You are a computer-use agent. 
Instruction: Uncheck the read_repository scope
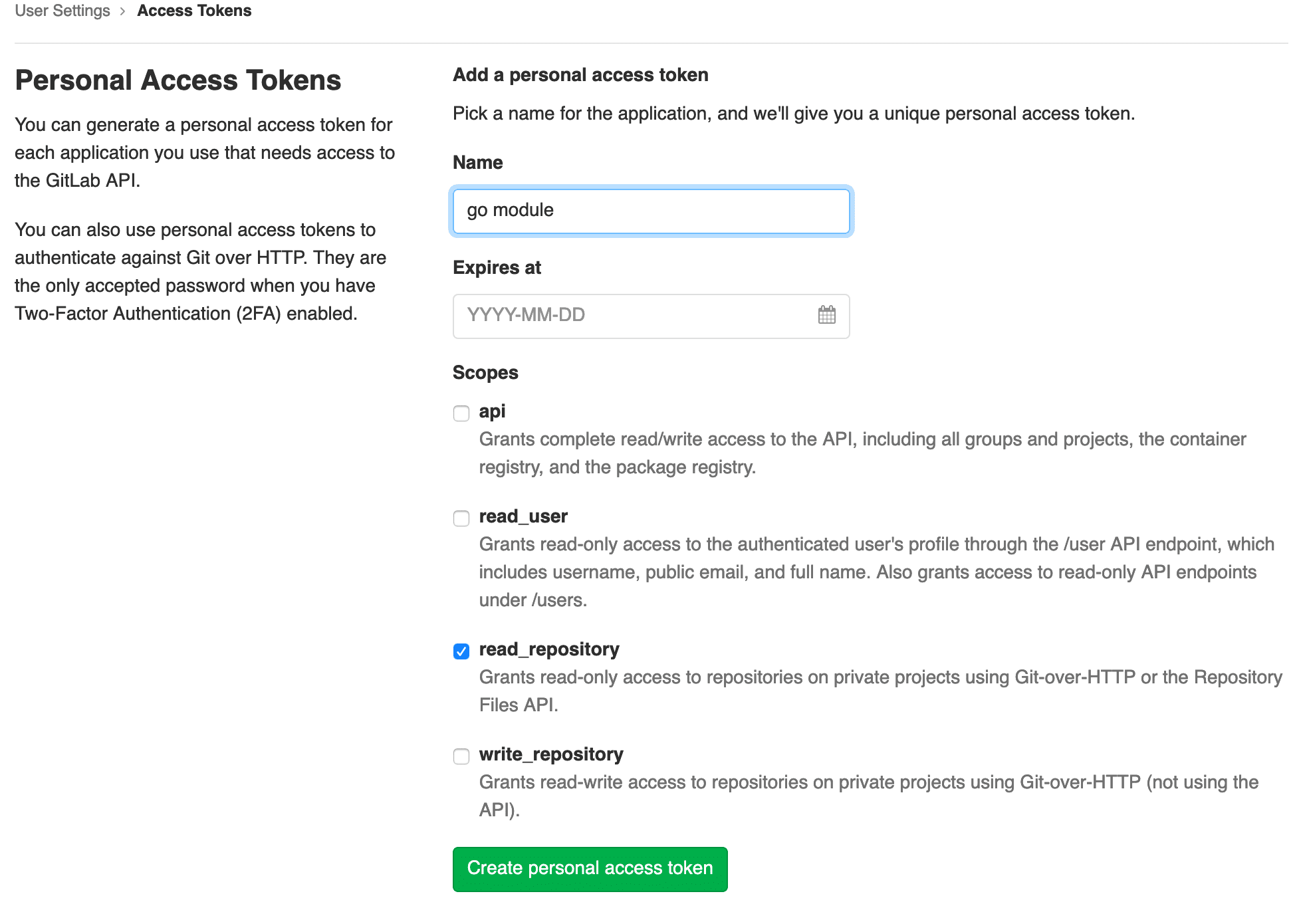pyautogui.click(x=461, y=651)
